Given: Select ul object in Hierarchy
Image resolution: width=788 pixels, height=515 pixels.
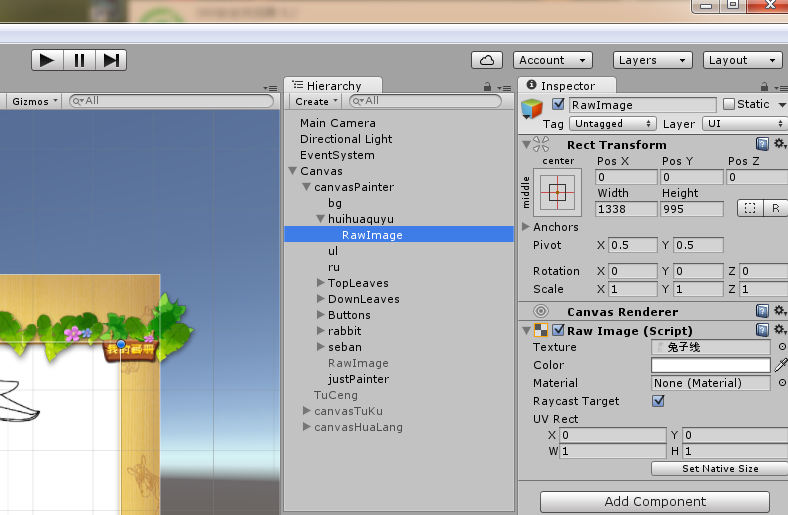Looking at the screenshot, I should [x=333, y=251].
